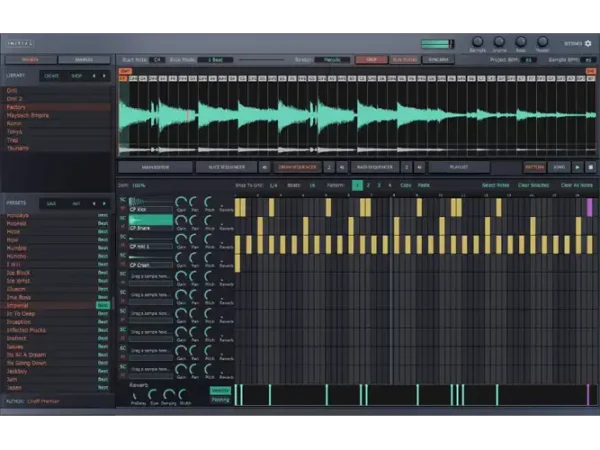Open the Main Editor tab
This screenshot has height=450, width=600.
click(x=155, y=167)
